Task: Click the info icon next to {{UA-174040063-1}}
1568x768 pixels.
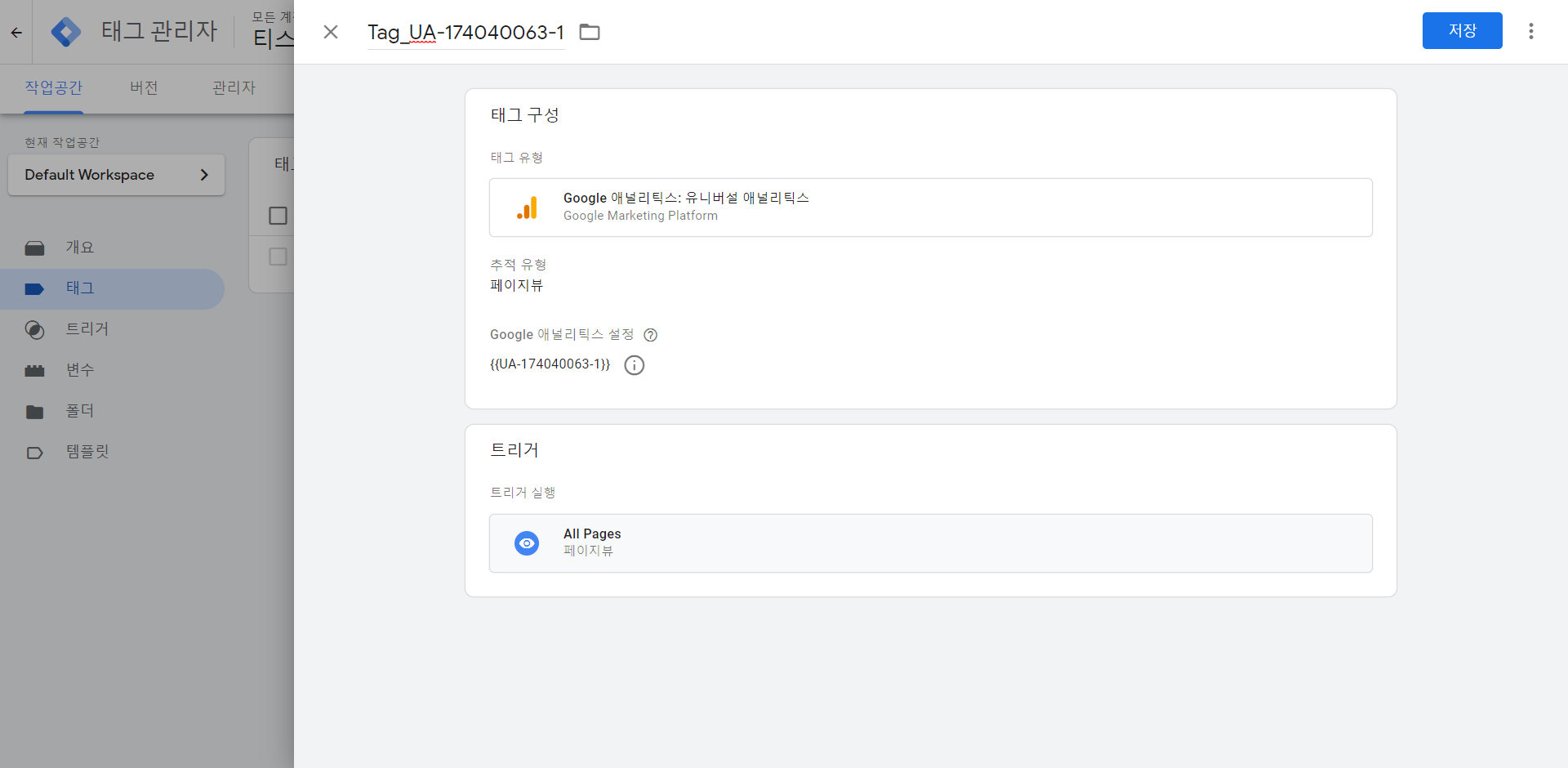Action: 635,365
